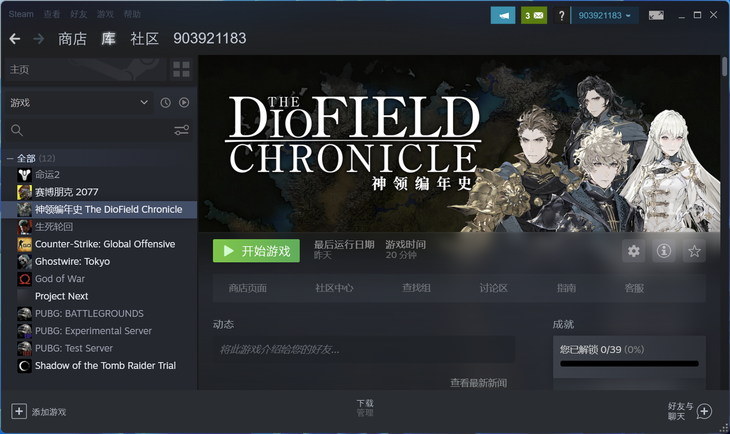This screenshot has height=434, width=730.
Task: Open the game settings gear icon
Action: pyautogui.click(x=634, y=251)
